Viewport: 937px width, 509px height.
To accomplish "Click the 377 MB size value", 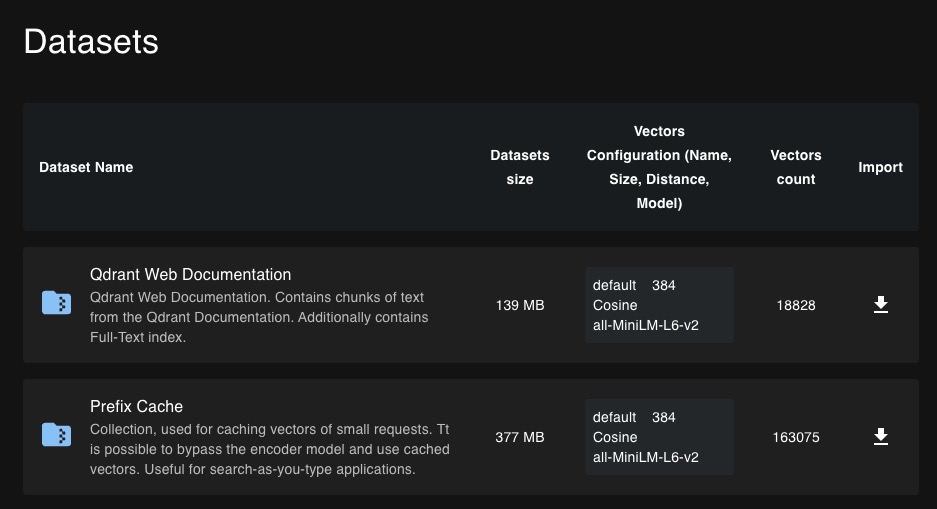I will [520, 437].
